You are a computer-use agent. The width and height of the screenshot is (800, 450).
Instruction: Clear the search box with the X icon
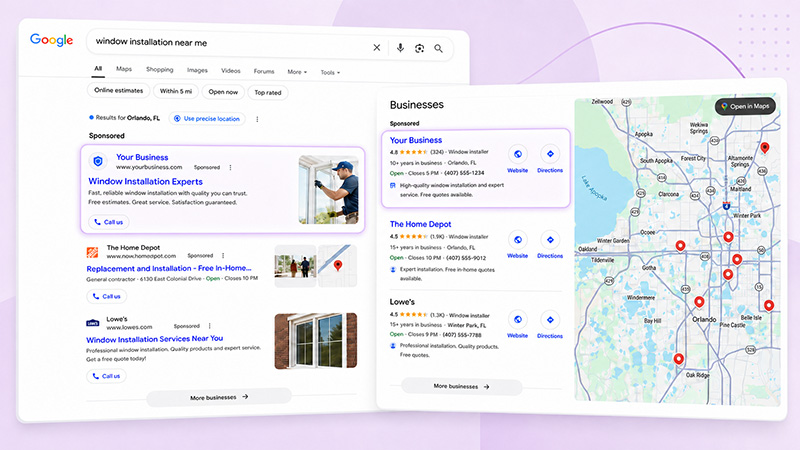tap(377, 47)
